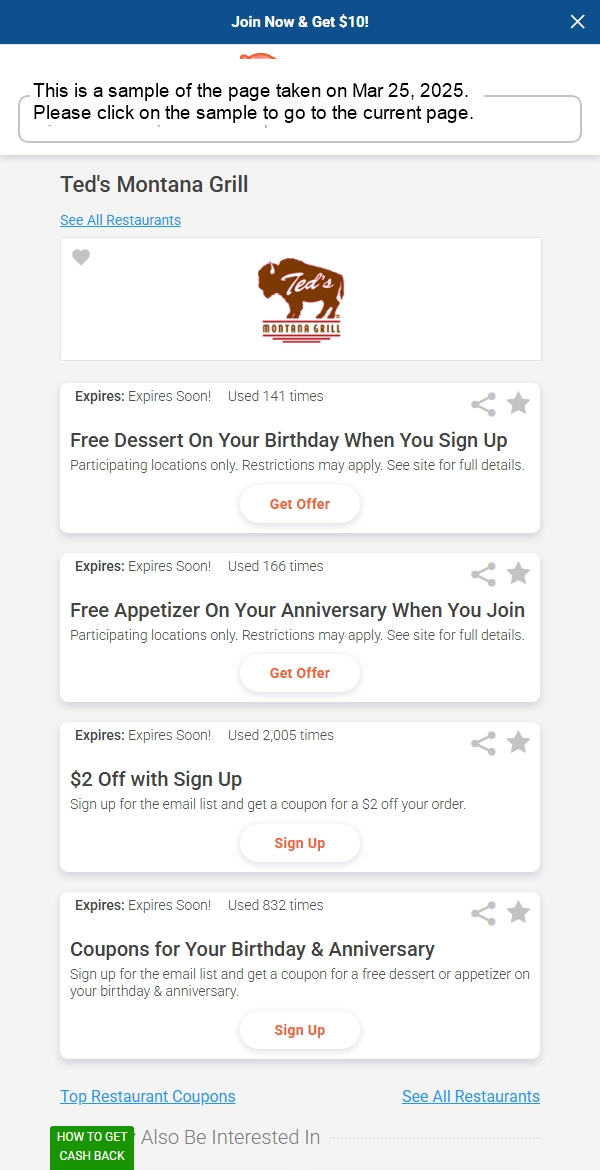This screenshot has width=600, height=1170.
Task: Share the Free Appetizer anniversary offer
Action: coord(484,575)
